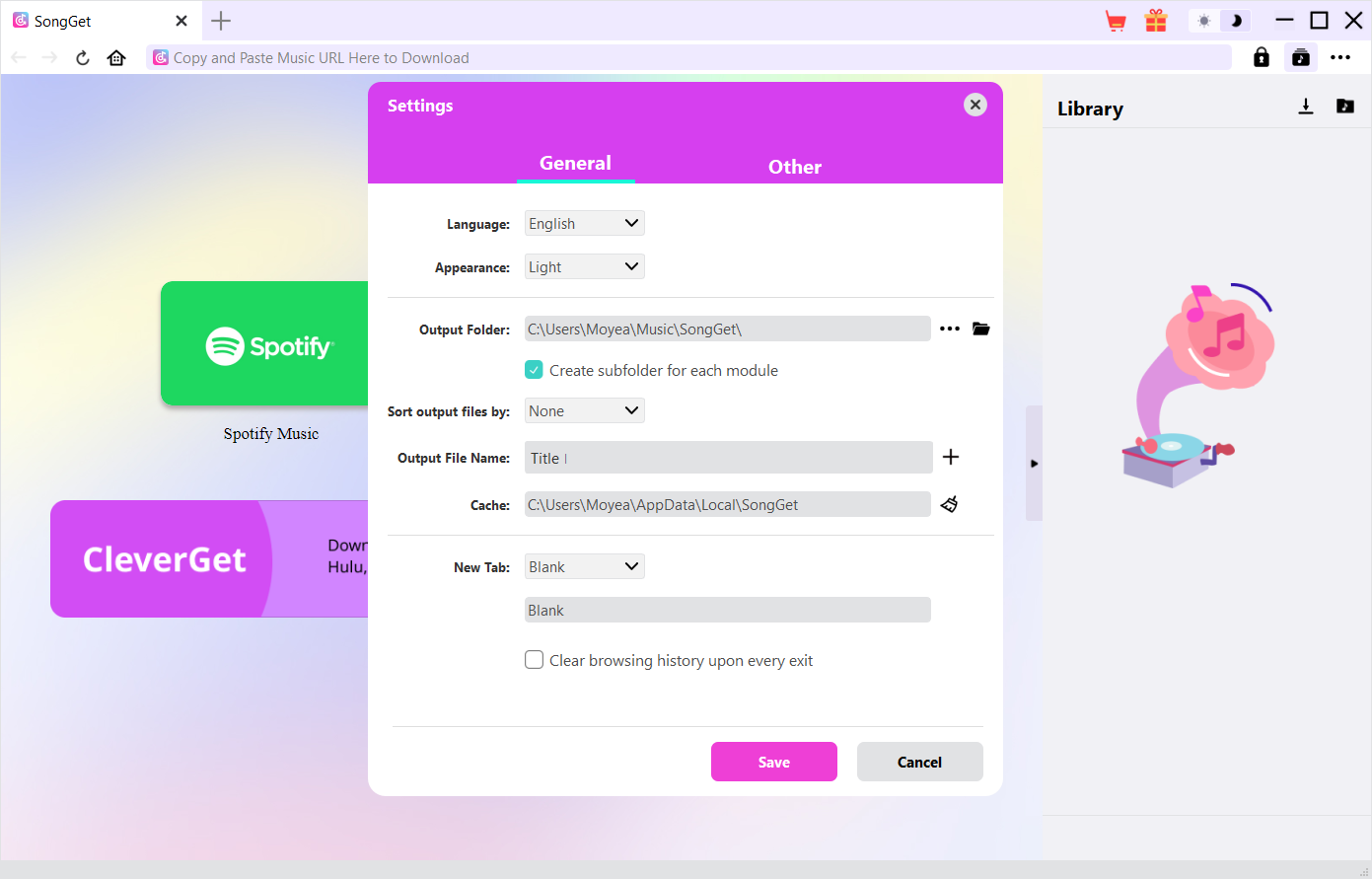Open the output folder in explorer
Screen dimensions: 1372x879
(980, 329)
